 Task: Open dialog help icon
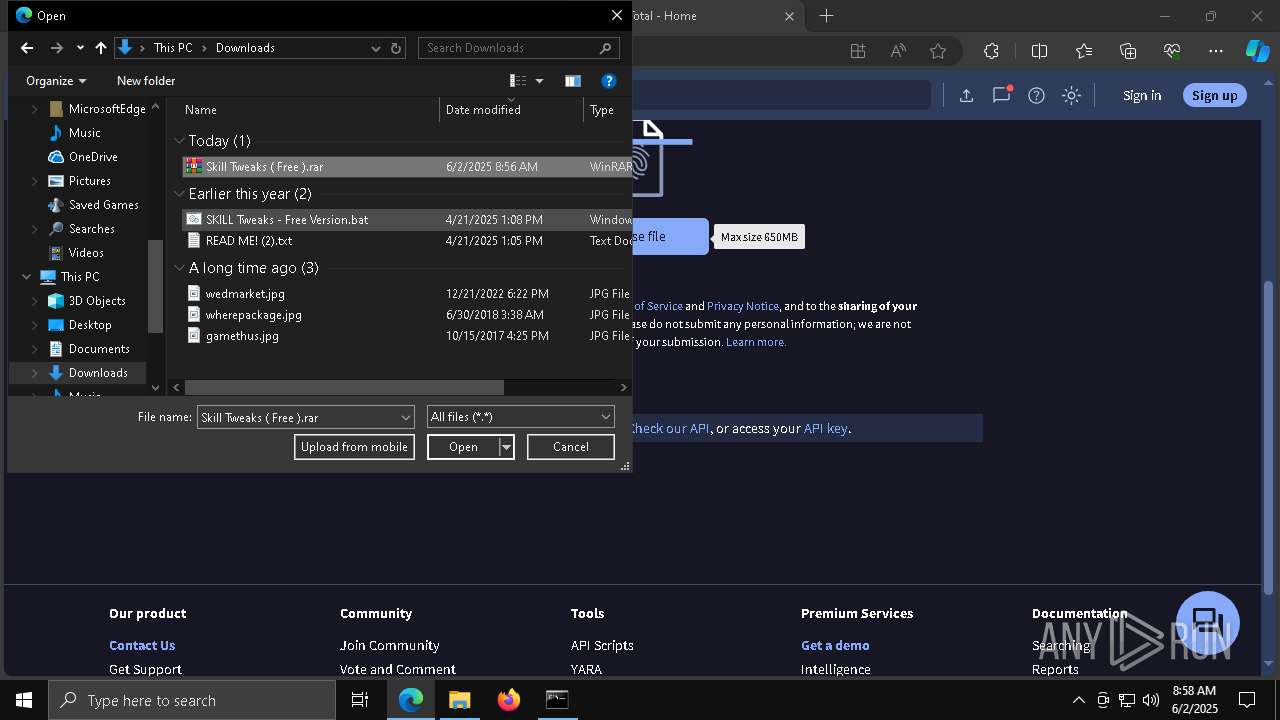tap(608, 81)
